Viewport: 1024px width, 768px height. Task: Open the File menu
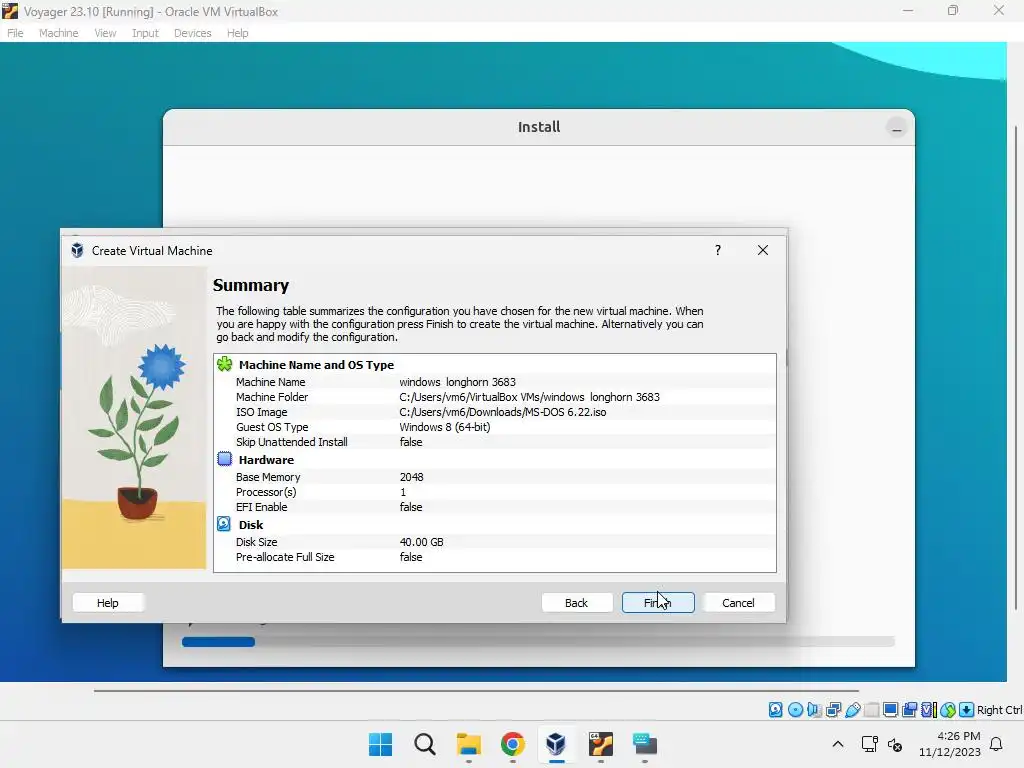15,33
